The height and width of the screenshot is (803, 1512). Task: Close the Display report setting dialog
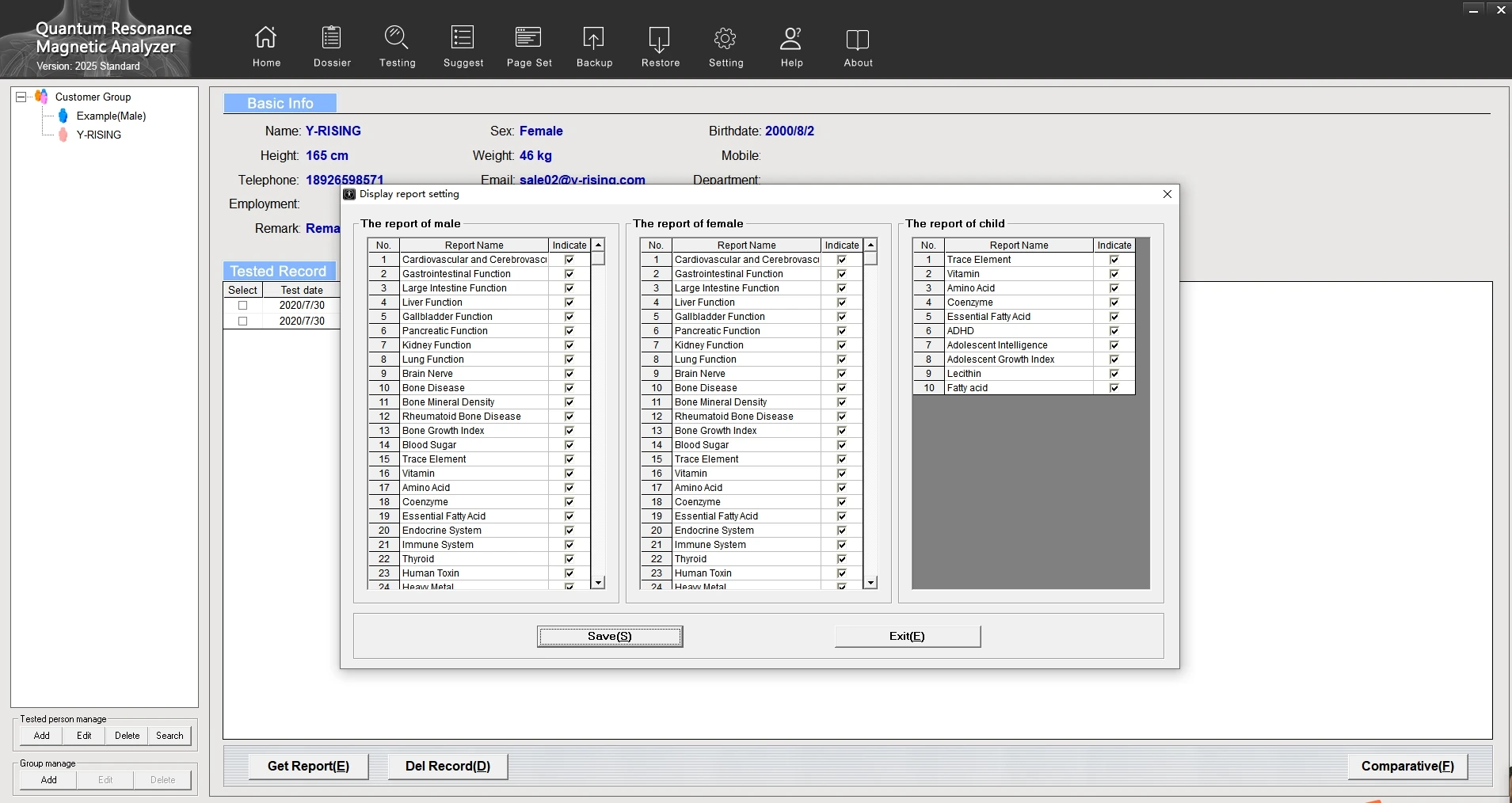pyautogui.click(x=1167, y=194)
